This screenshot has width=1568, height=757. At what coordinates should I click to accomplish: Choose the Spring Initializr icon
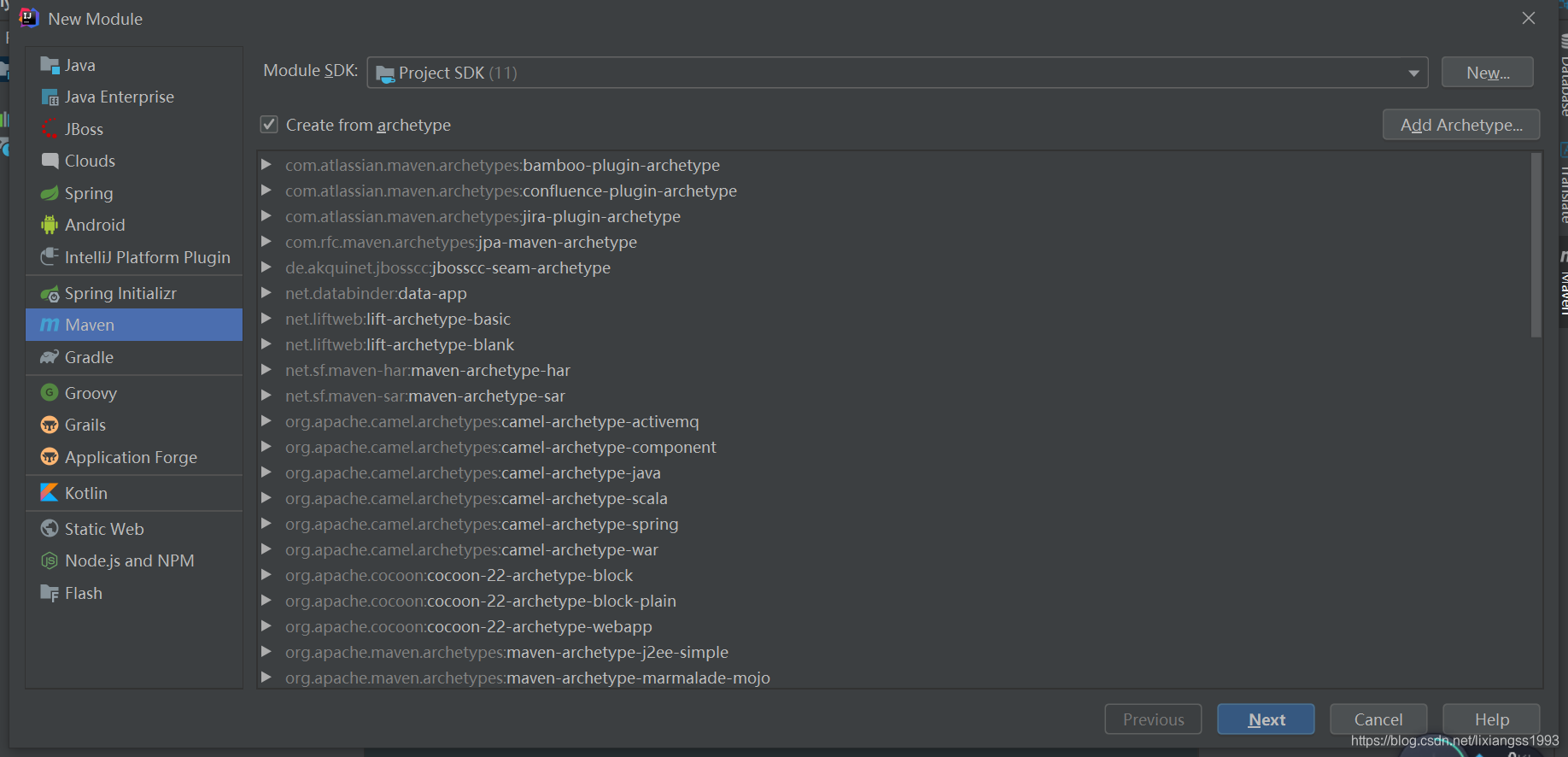click(50, 293)
